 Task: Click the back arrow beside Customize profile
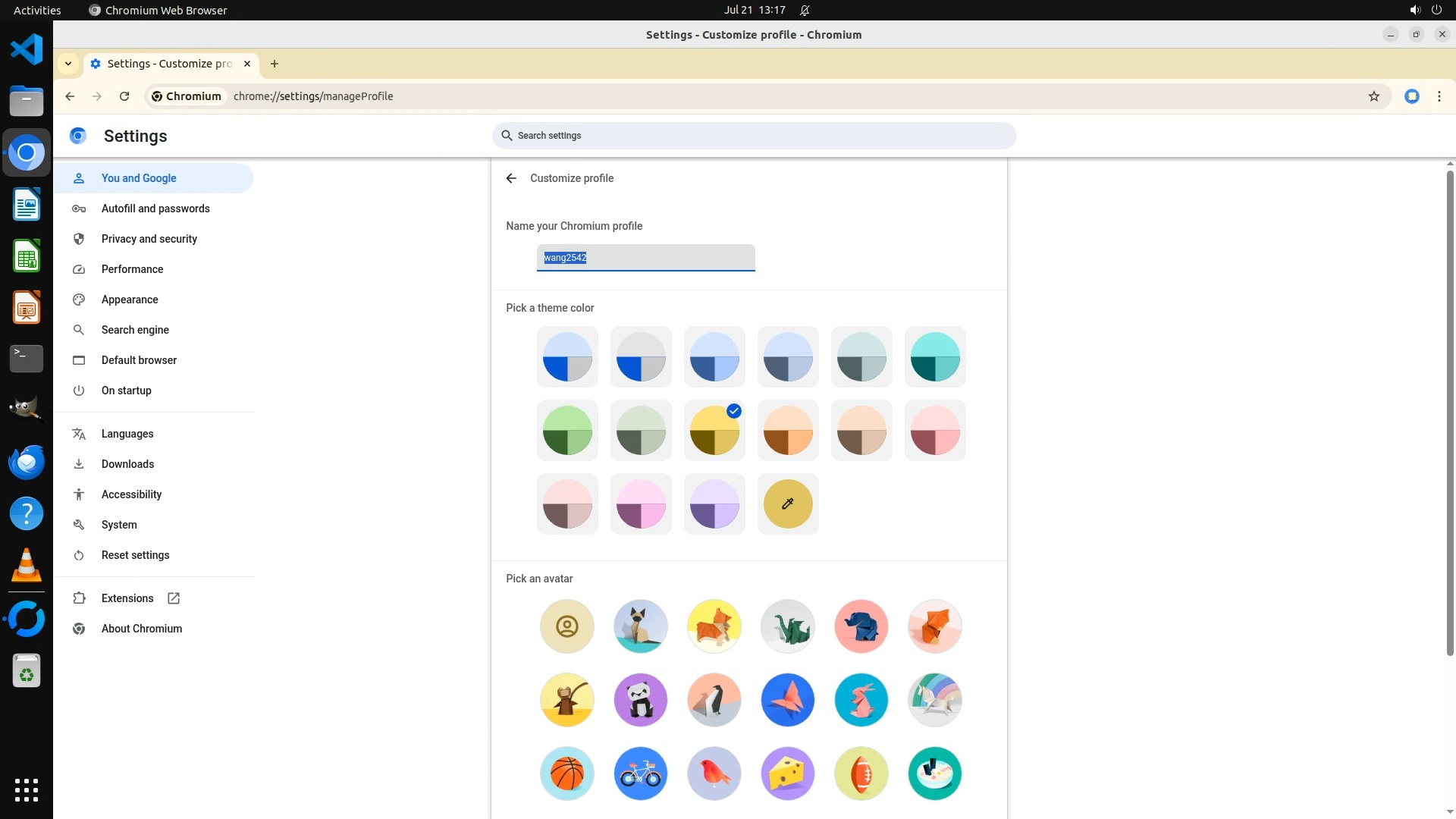click(x=511, y=178)
